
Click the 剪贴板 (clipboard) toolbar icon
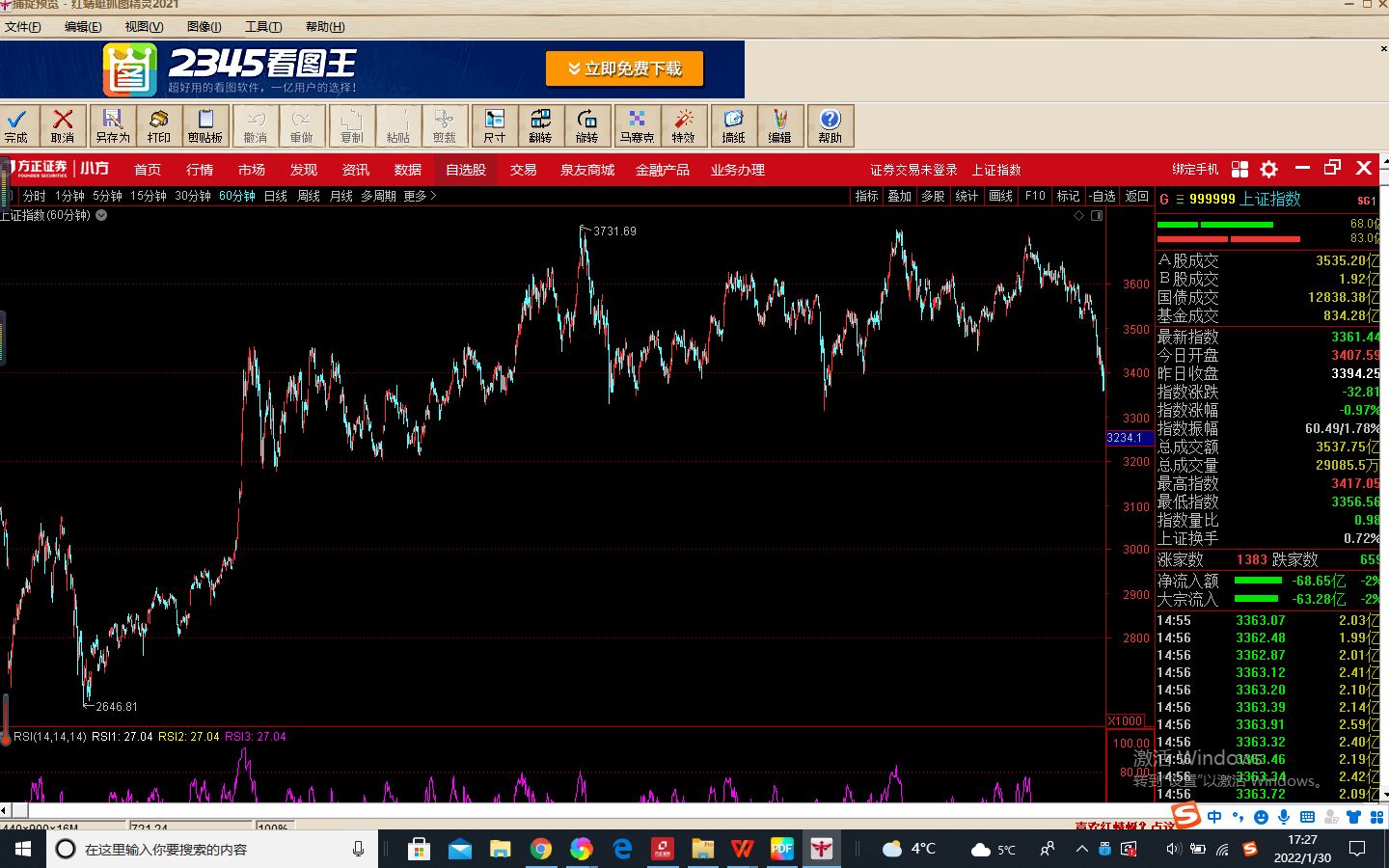[205, 126]
